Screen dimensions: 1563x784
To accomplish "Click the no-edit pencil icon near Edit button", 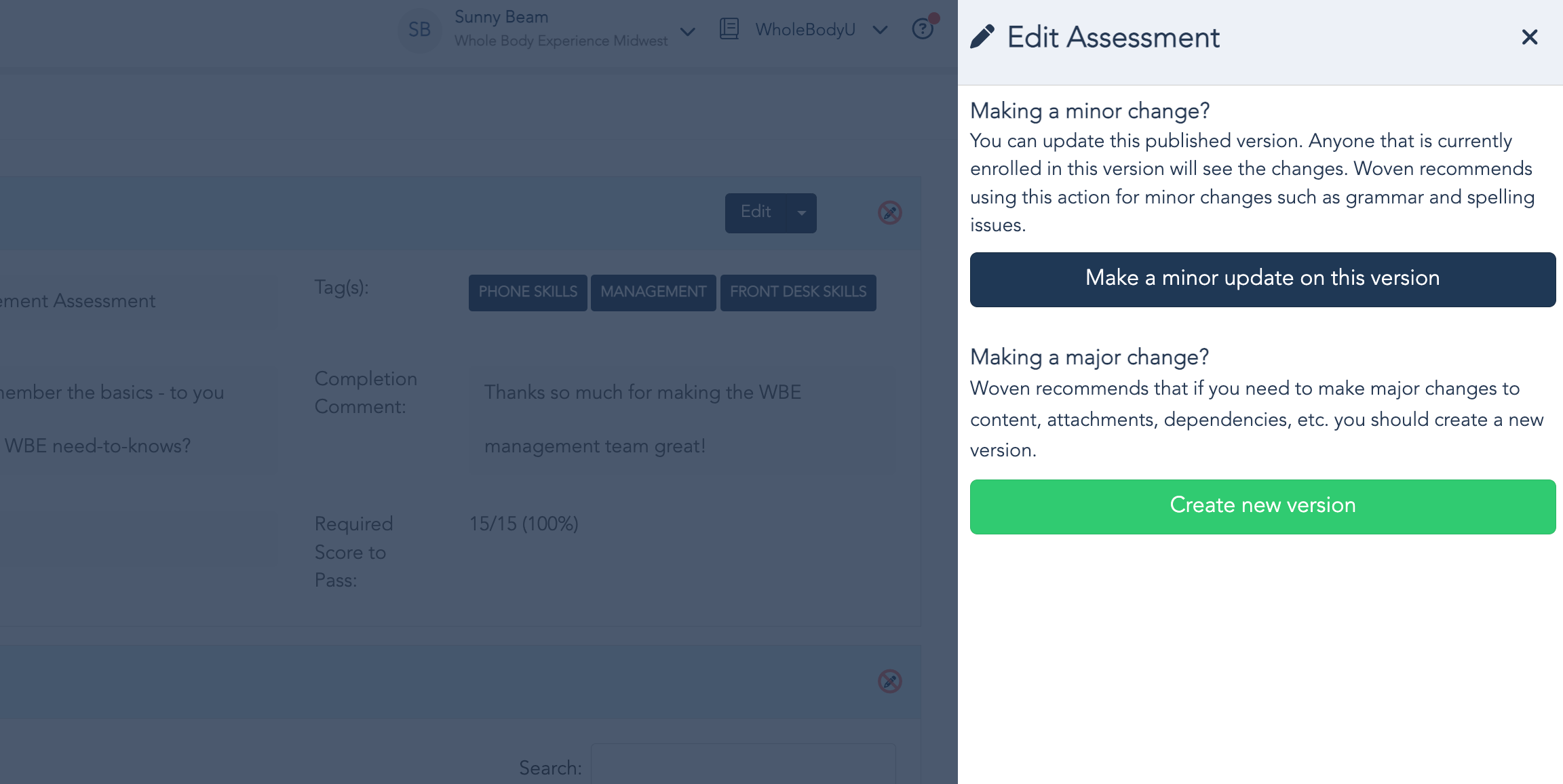I will [x=889, y=213].
